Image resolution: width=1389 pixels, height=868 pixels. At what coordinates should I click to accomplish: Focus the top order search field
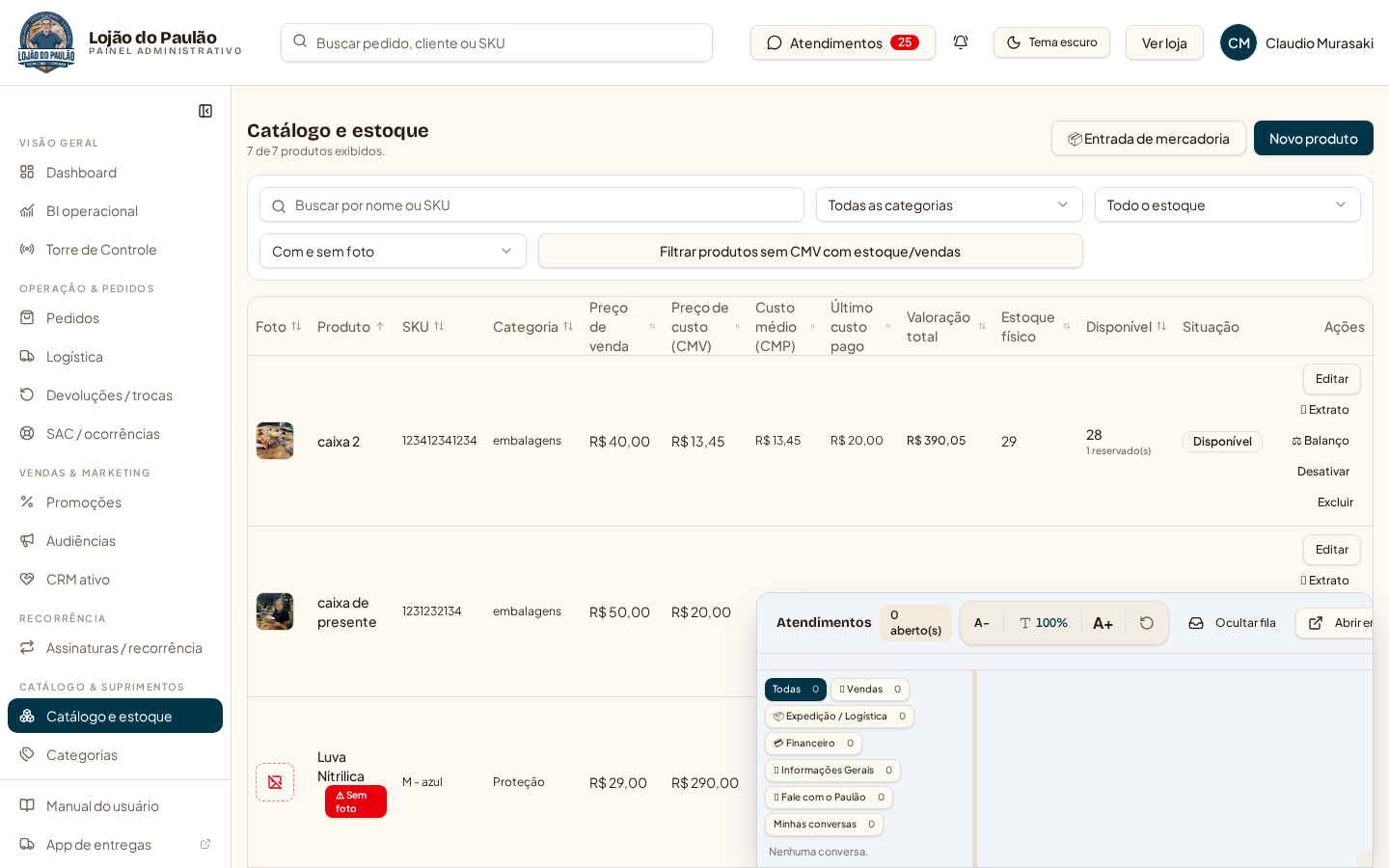tap(497, 42)
